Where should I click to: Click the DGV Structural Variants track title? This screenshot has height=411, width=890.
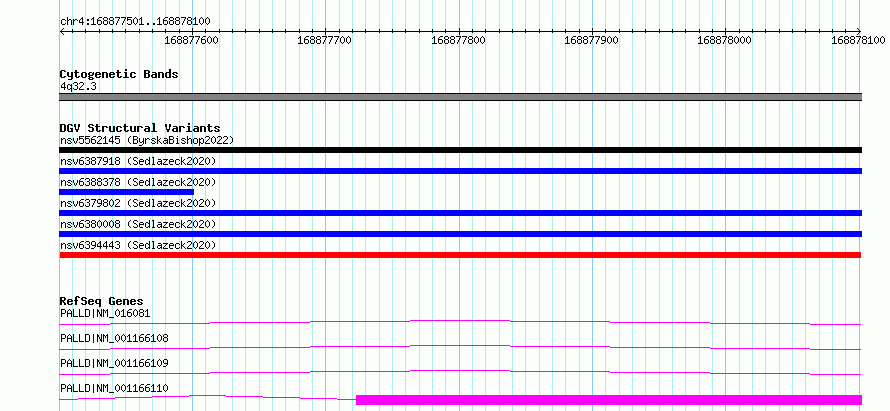tap(140, 128)
